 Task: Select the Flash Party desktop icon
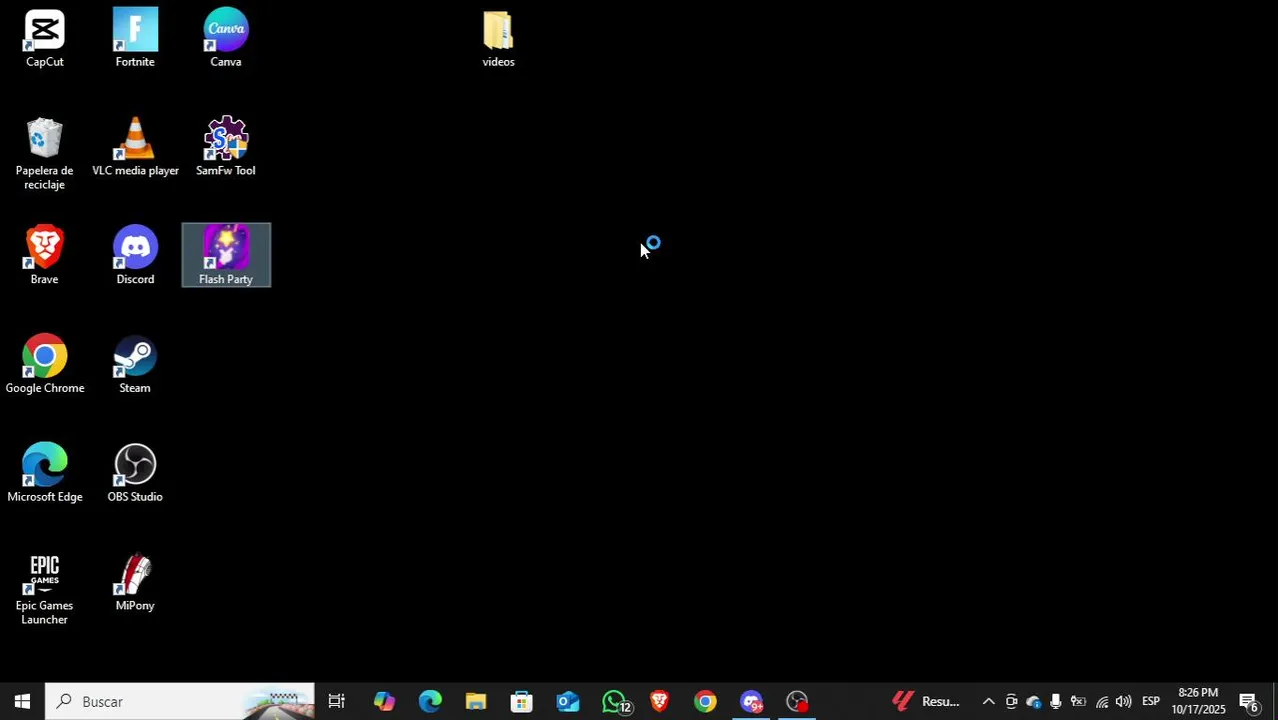[226, 256]
